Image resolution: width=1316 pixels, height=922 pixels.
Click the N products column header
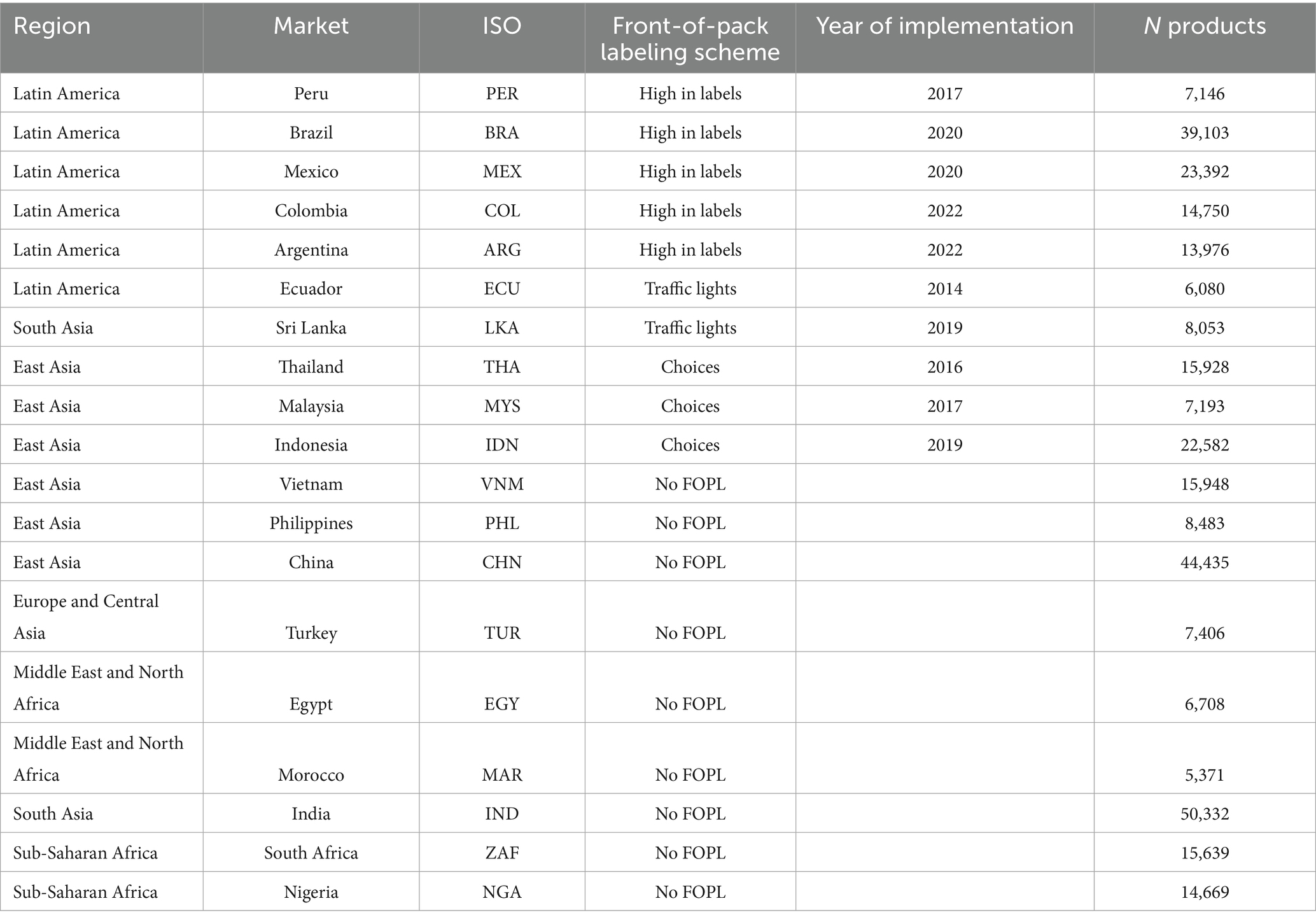tap(1205, 26)
